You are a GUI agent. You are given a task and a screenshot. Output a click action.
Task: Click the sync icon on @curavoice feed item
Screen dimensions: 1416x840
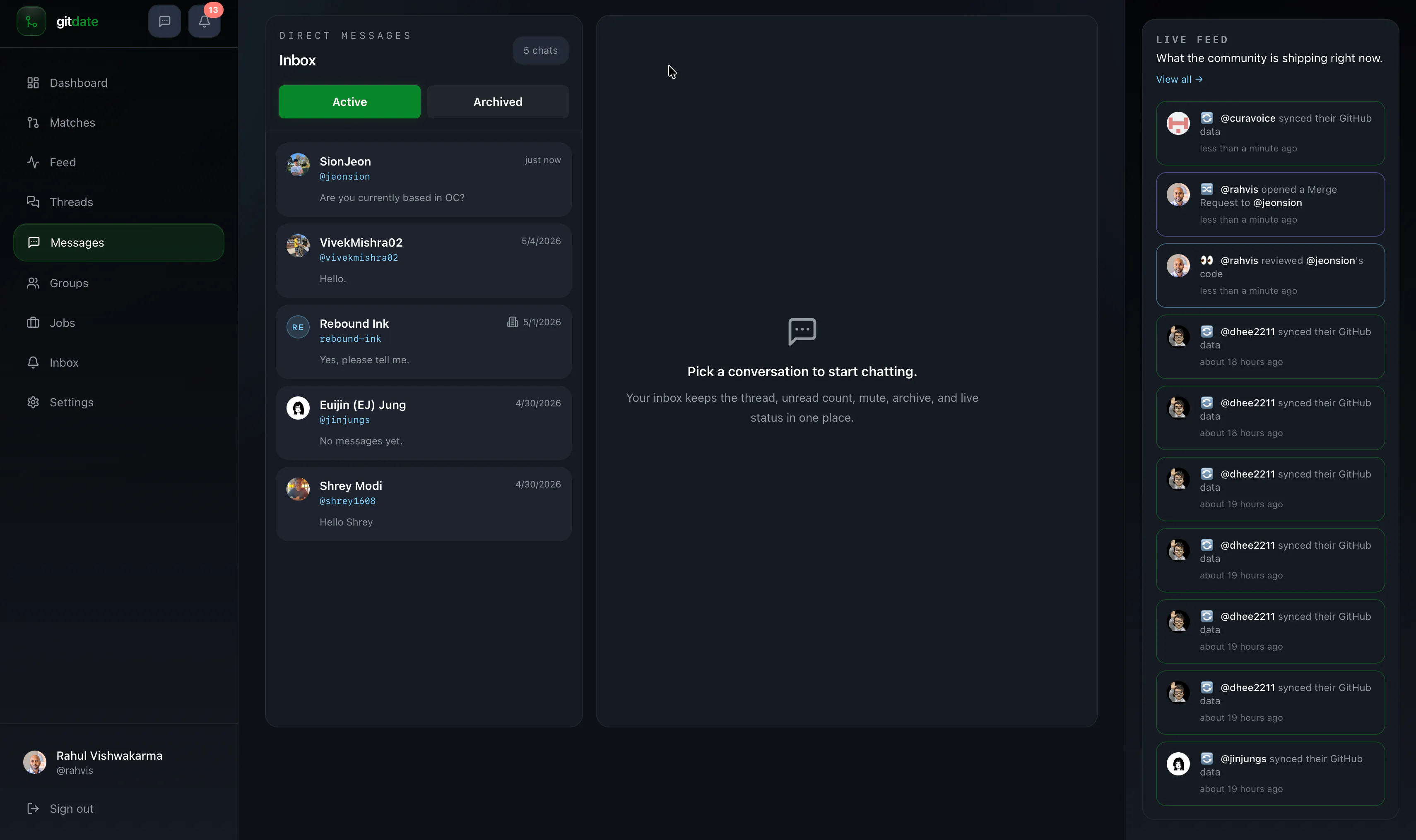pyautogui.click(x=1206, y=118)
